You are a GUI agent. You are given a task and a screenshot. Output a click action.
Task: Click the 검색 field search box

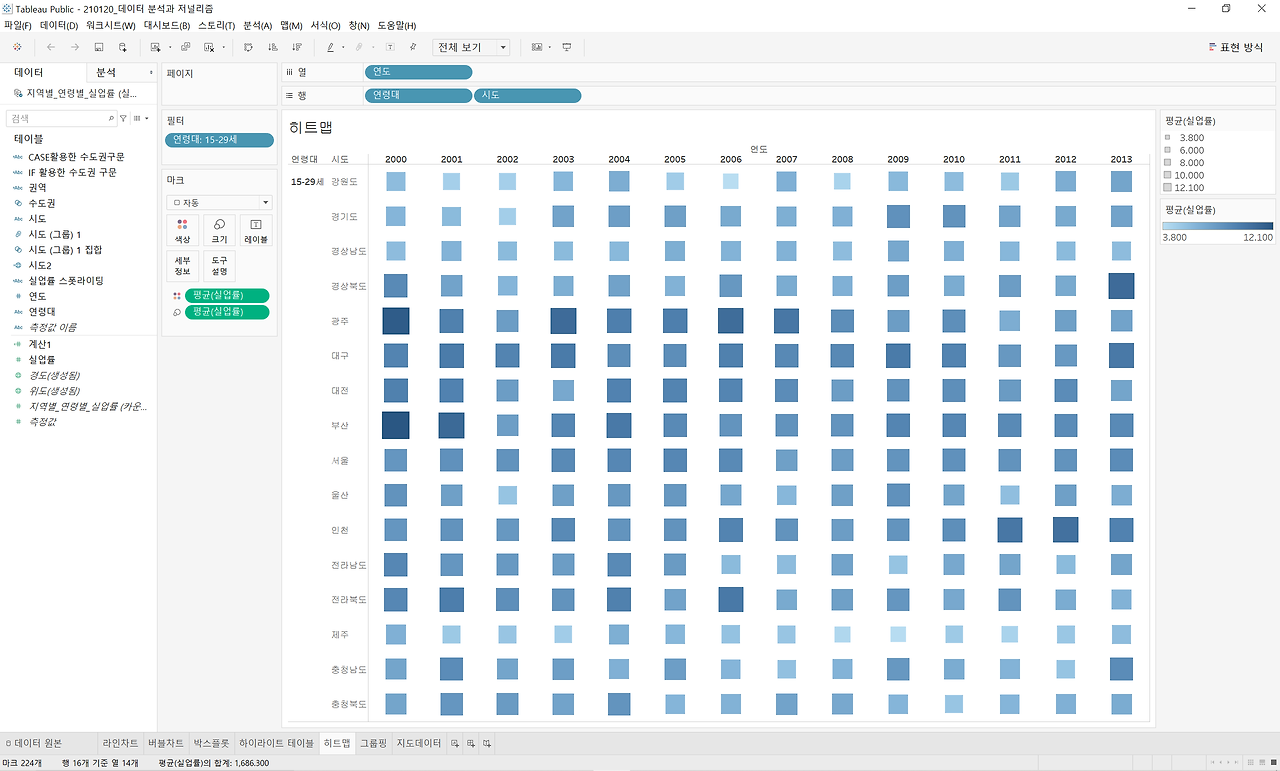[x=61, y=118]
